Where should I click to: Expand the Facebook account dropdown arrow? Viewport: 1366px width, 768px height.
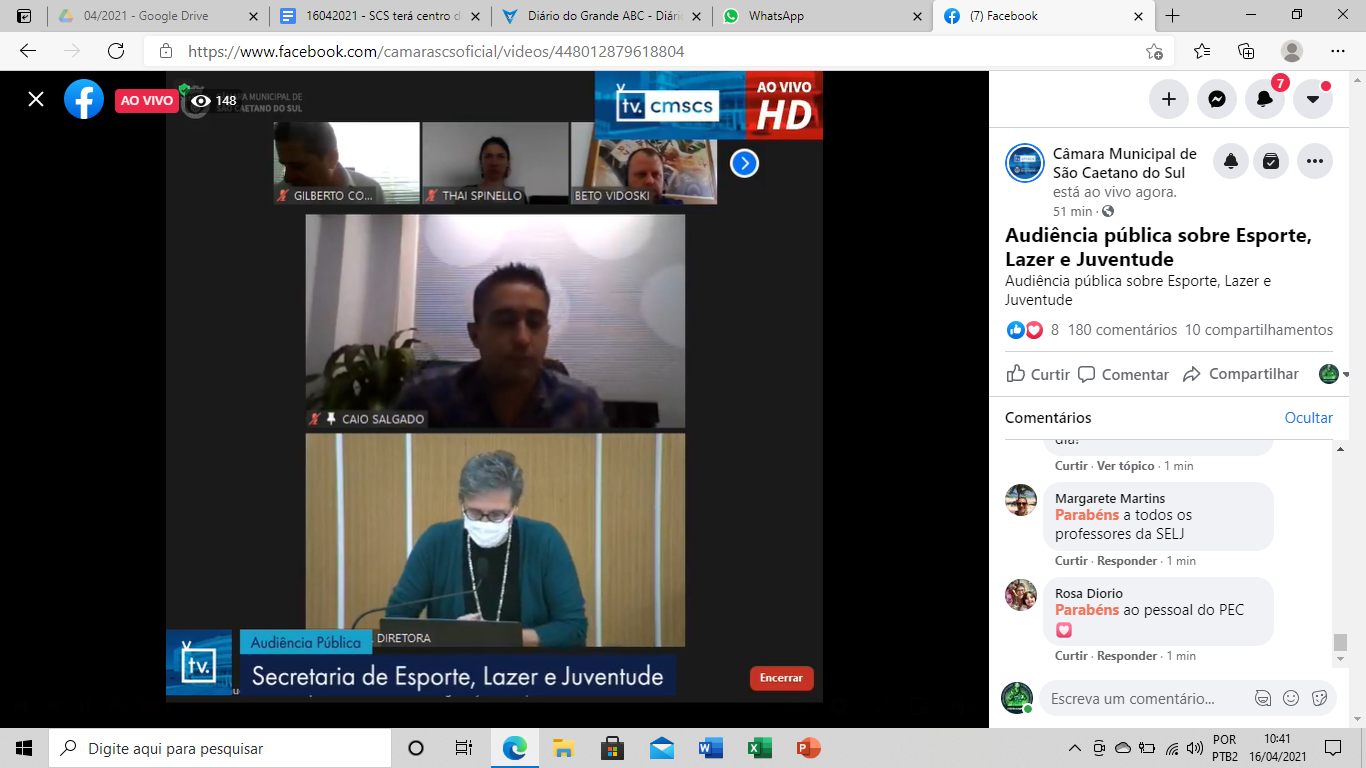click(x=1313, y=99)
